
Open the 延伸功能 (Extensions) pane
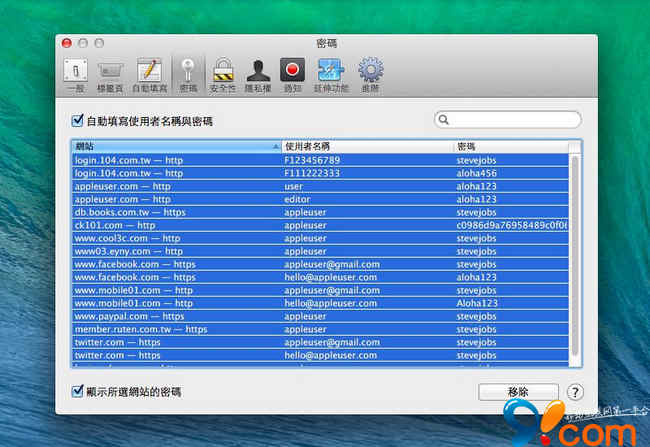[x=331, y=74]
